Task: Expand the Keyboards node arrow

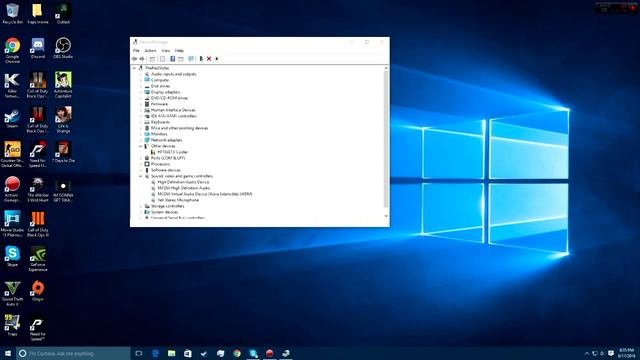Action: [141, 122]
